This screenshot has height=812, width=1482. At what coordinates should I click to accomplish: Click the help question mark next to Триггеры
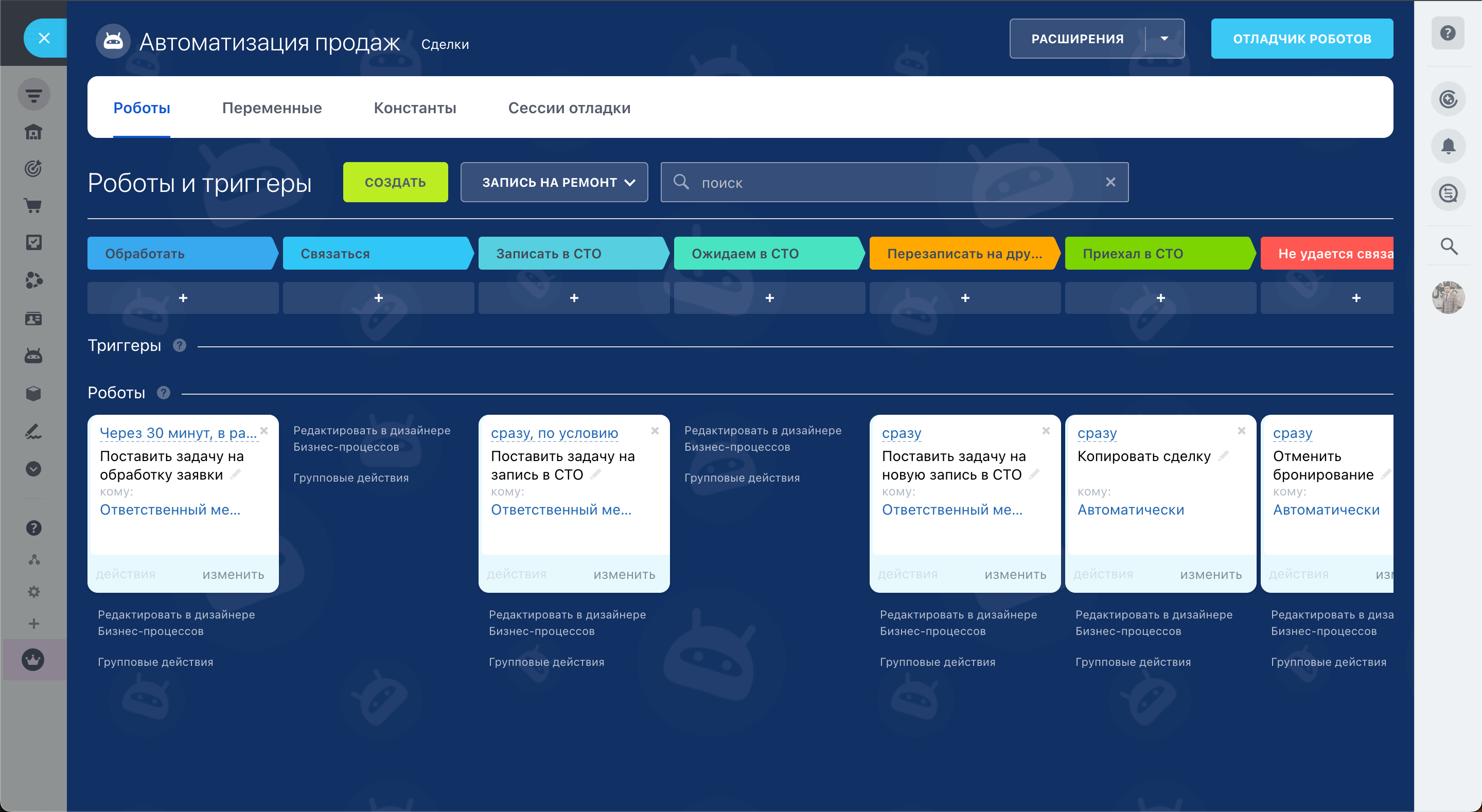click(x=180, y=345)
